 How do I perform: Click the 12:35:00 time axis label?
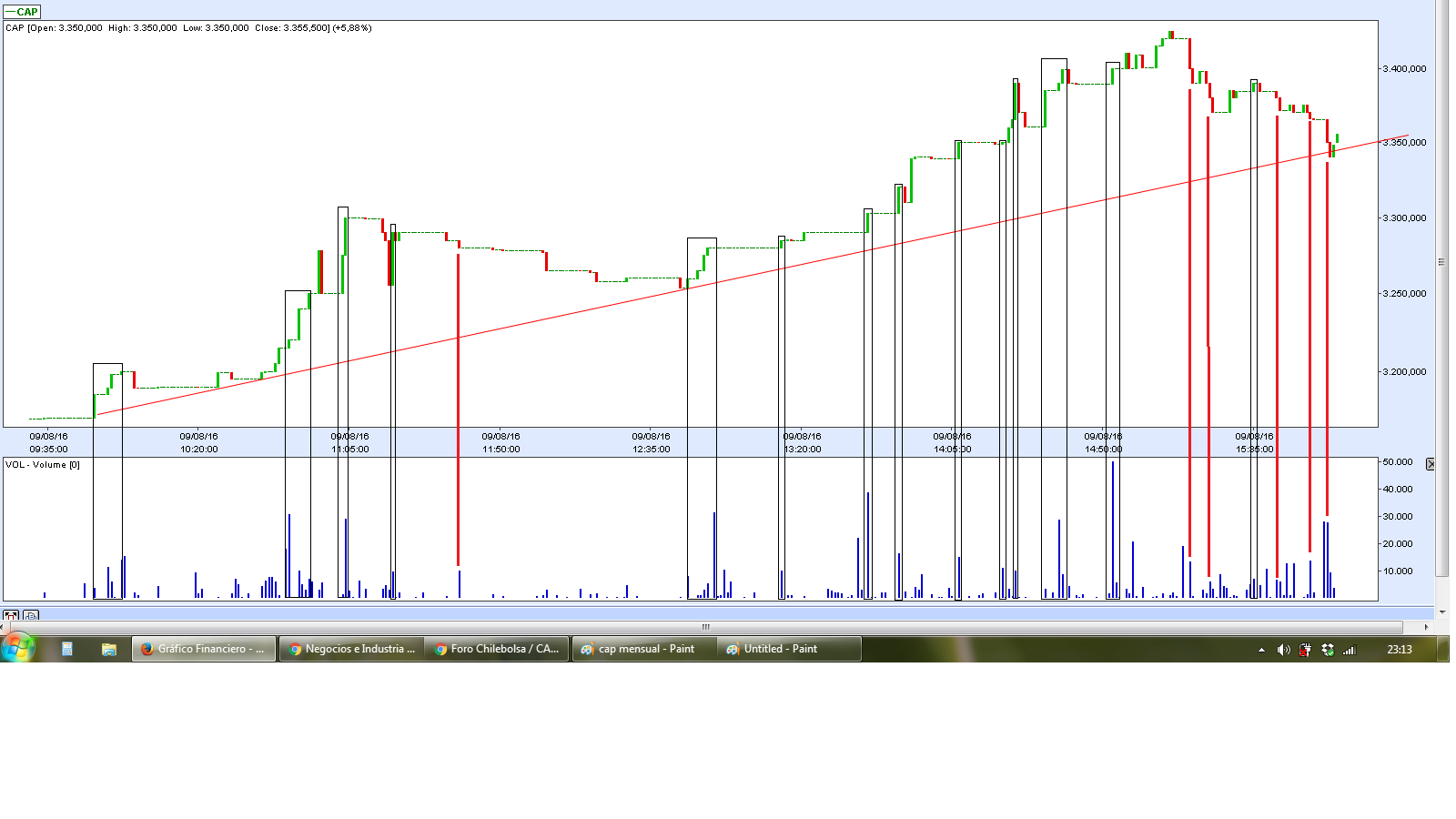pos(651,450)
